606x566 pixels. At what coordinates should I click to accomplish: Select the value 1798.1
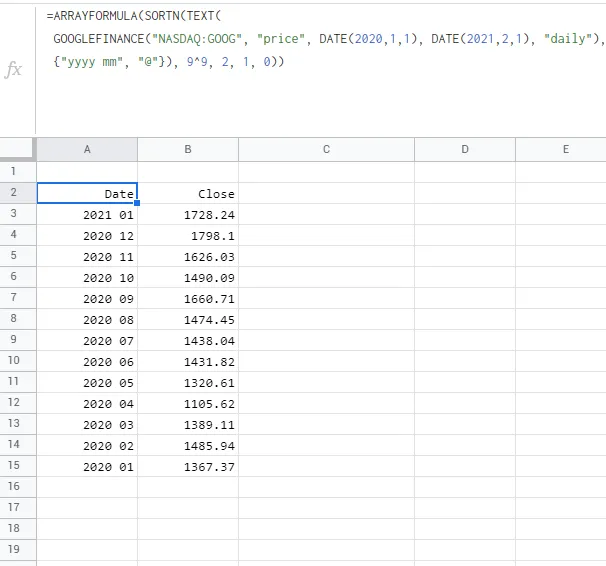[x=188, y=235]
